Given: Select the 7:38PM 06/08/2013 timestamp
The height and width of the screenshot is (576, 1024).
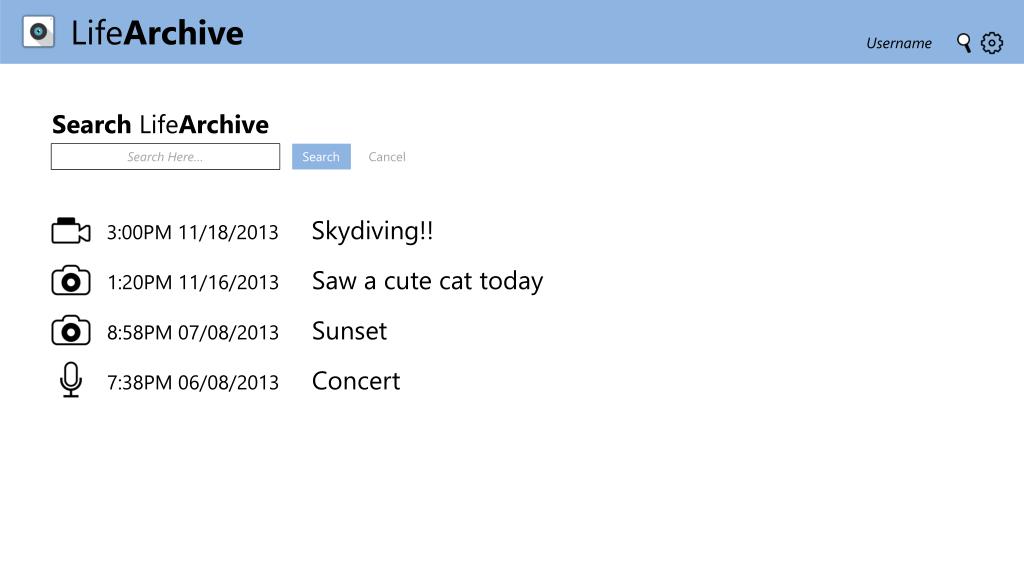Looking at the screenshot, I should tap(193, 383).
